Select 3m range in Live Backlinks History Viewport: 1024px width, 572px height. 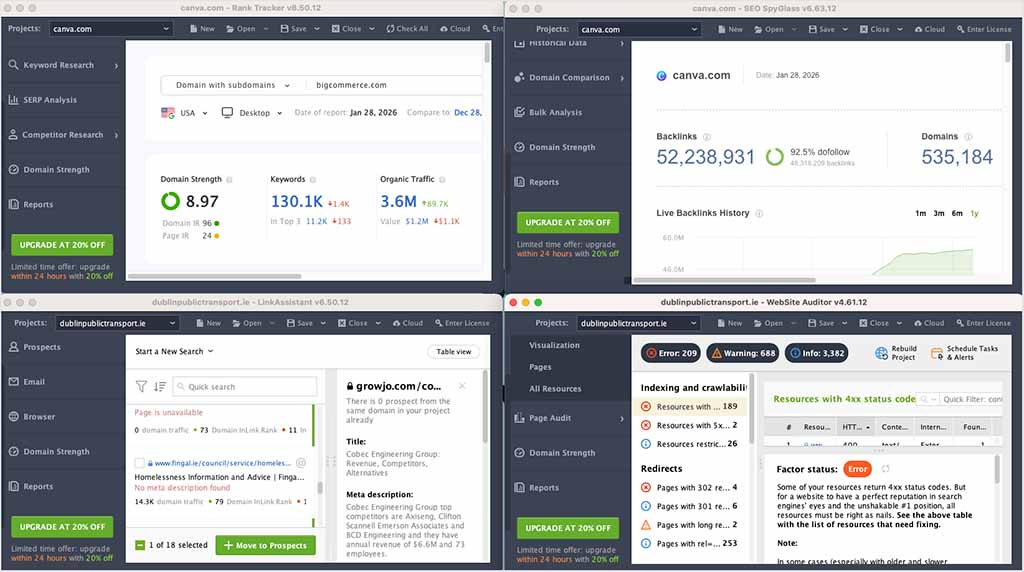(938, 214)
